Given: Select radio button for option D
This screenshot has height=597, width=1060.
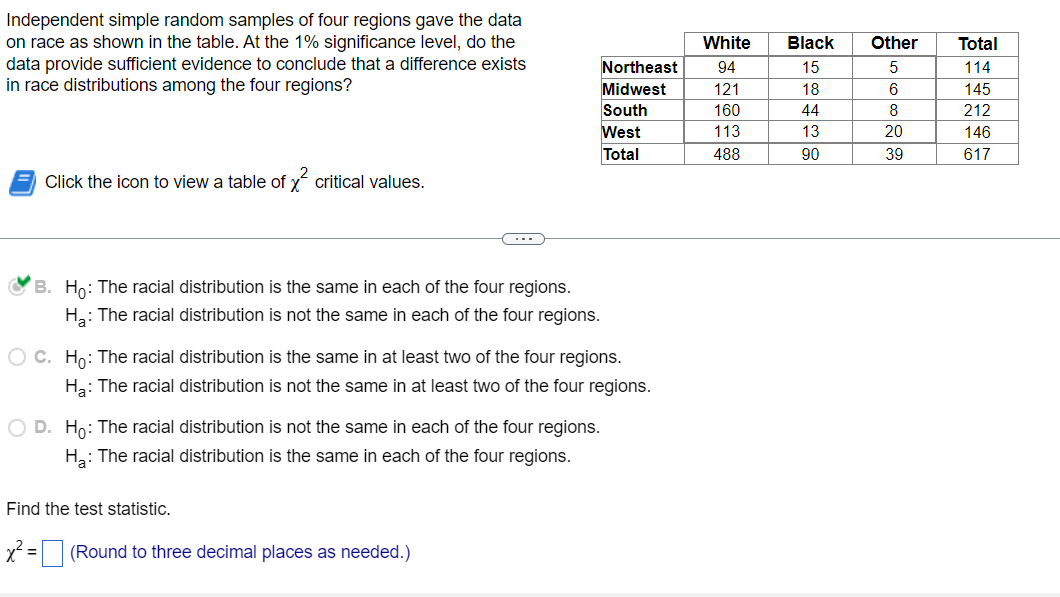Looking at the screenshot, I should 15,427.
